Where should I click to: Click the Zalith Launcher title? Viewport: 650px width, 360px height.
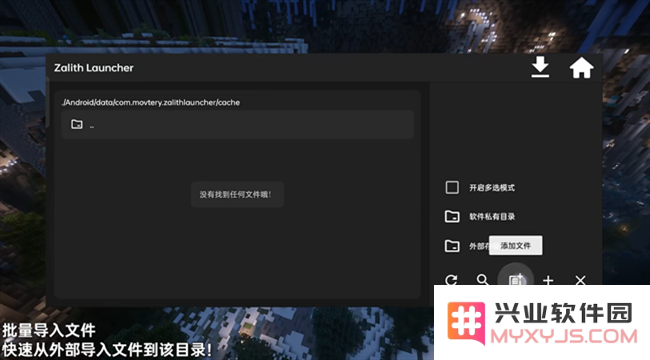point(94,68)
